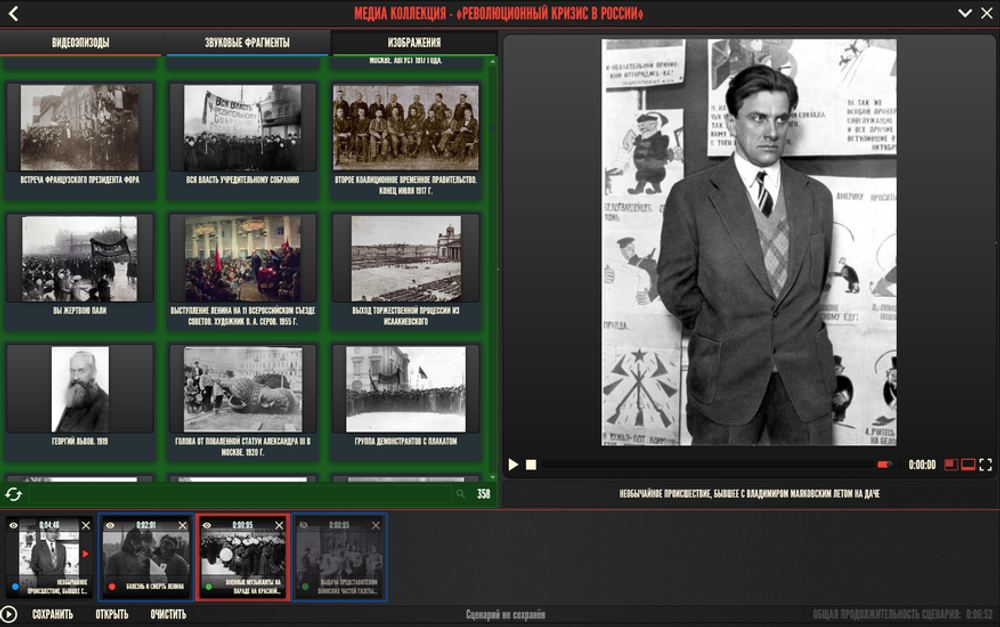Click the refresh icon beside the search field

click(13, 494)
